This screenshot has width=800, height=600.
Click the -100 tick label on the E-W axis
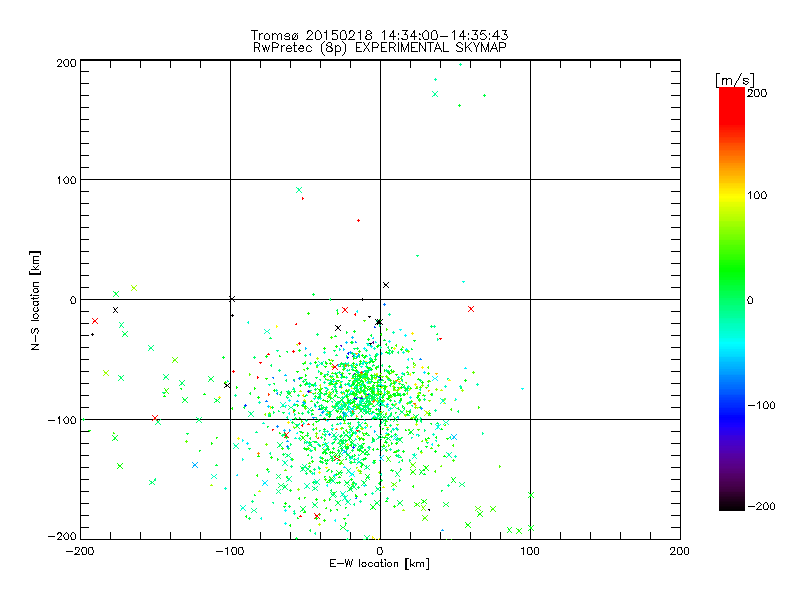coord(230,551)
